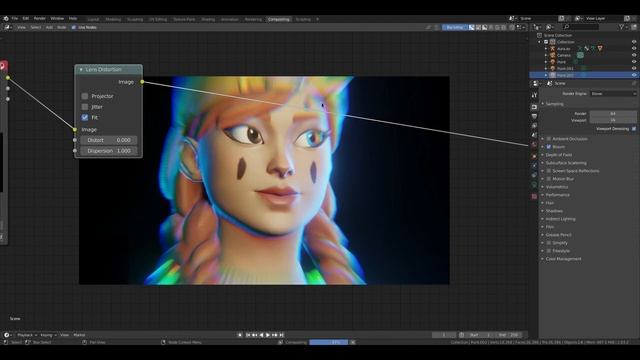This screenshot has height=360, width=640.
Task: Open the editor type selector icon
Action: point(7,27)
